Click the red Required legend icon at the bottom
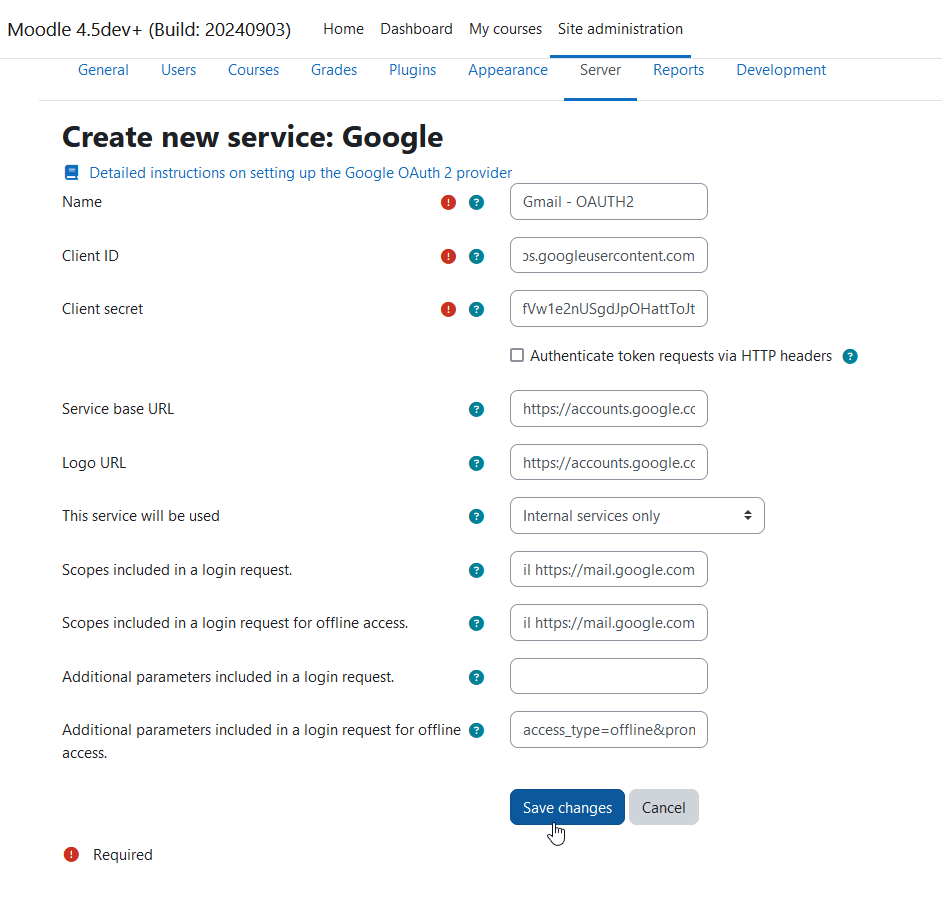 click(x=71, y=854)
